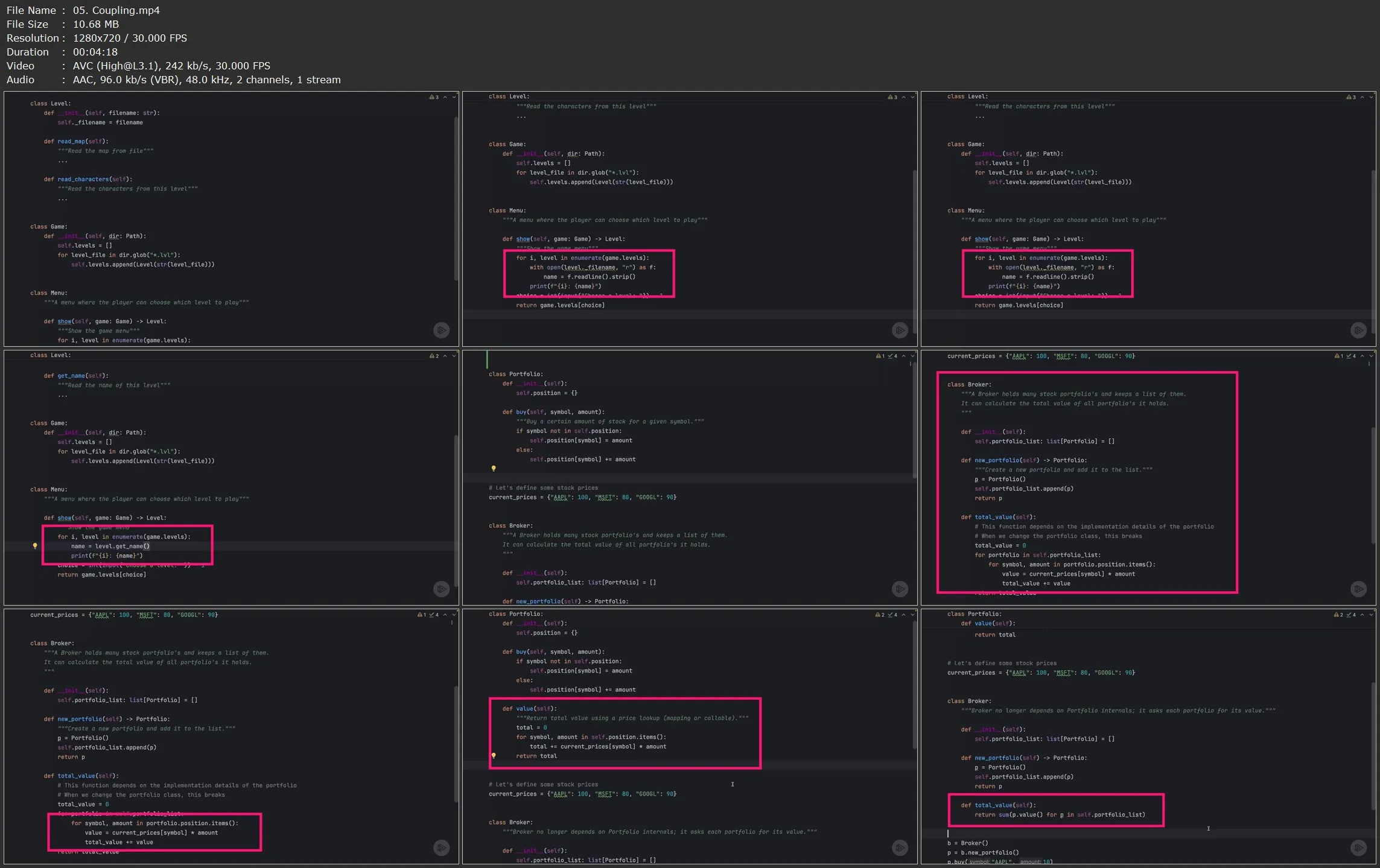The height and width of the screenshot is (868, 1380).
Task: Click the lightbulb beside 'return total' in the value method
Action: pos(494,756)
